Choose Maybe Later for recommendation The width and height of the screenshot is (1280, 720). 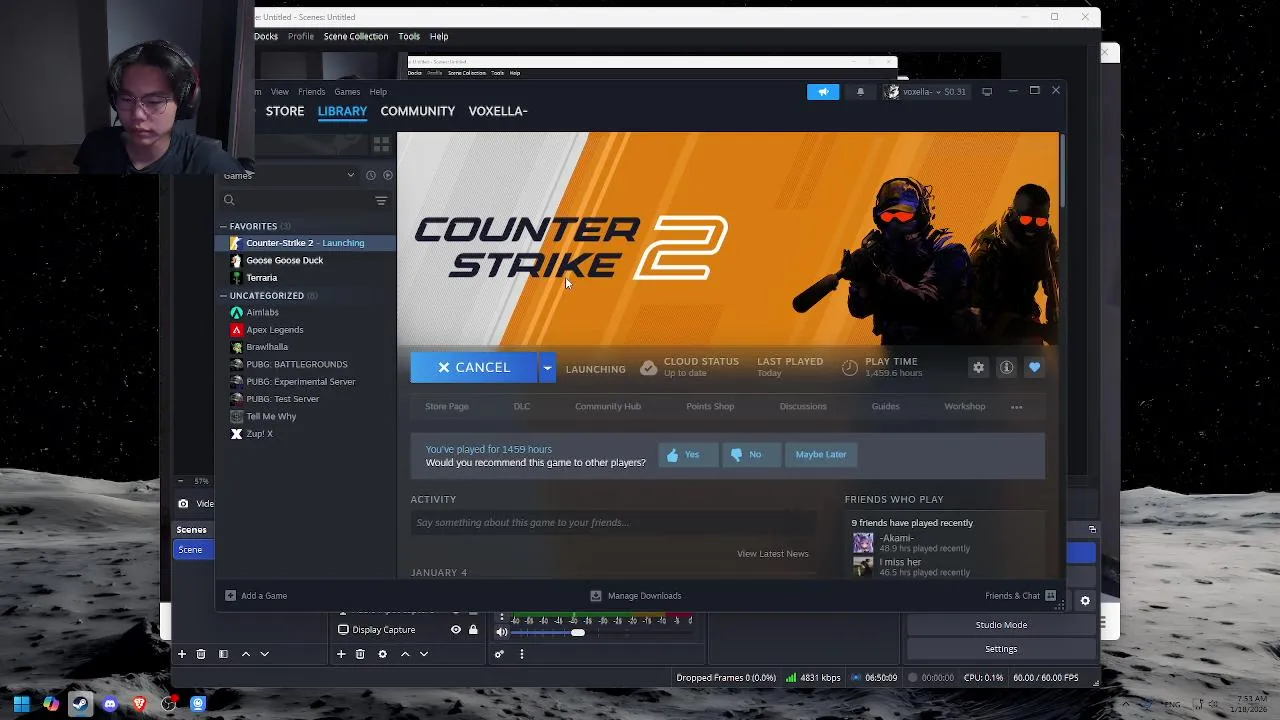pyautogui.click(x=821, y=455)
